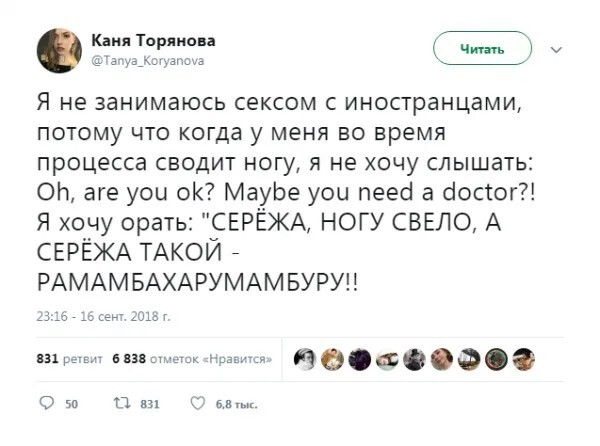The height and width of the screenshot is (446, 600).
Task: Click the retweet arrows icon
Action: click(x=122, y=403)
